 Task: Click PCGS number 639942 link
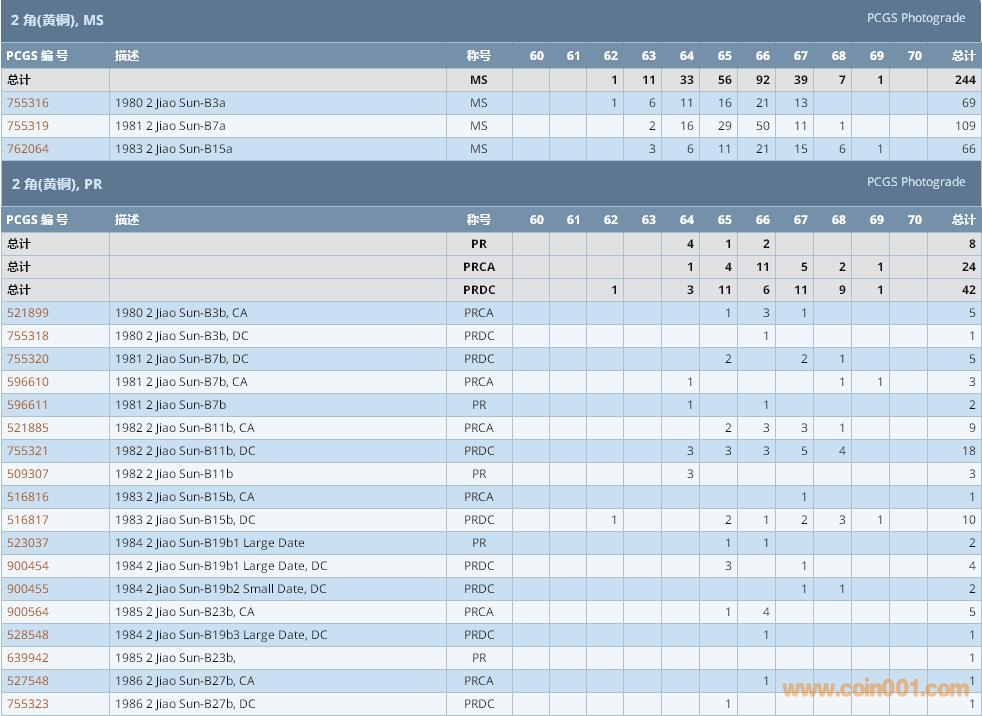click(28, 658)
